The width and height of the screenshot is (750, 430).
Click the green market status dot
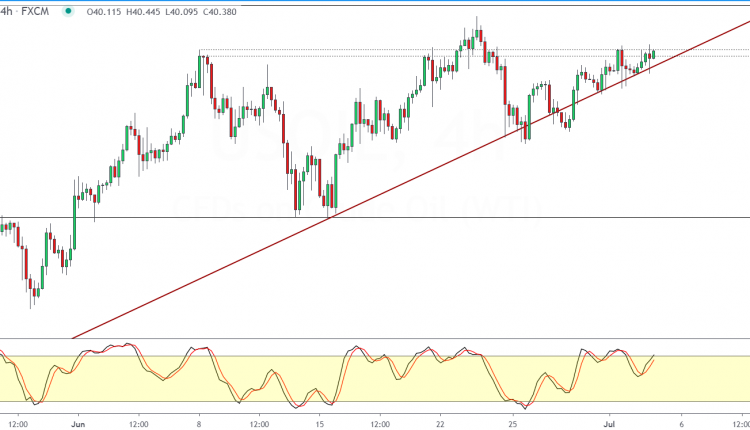68,12
